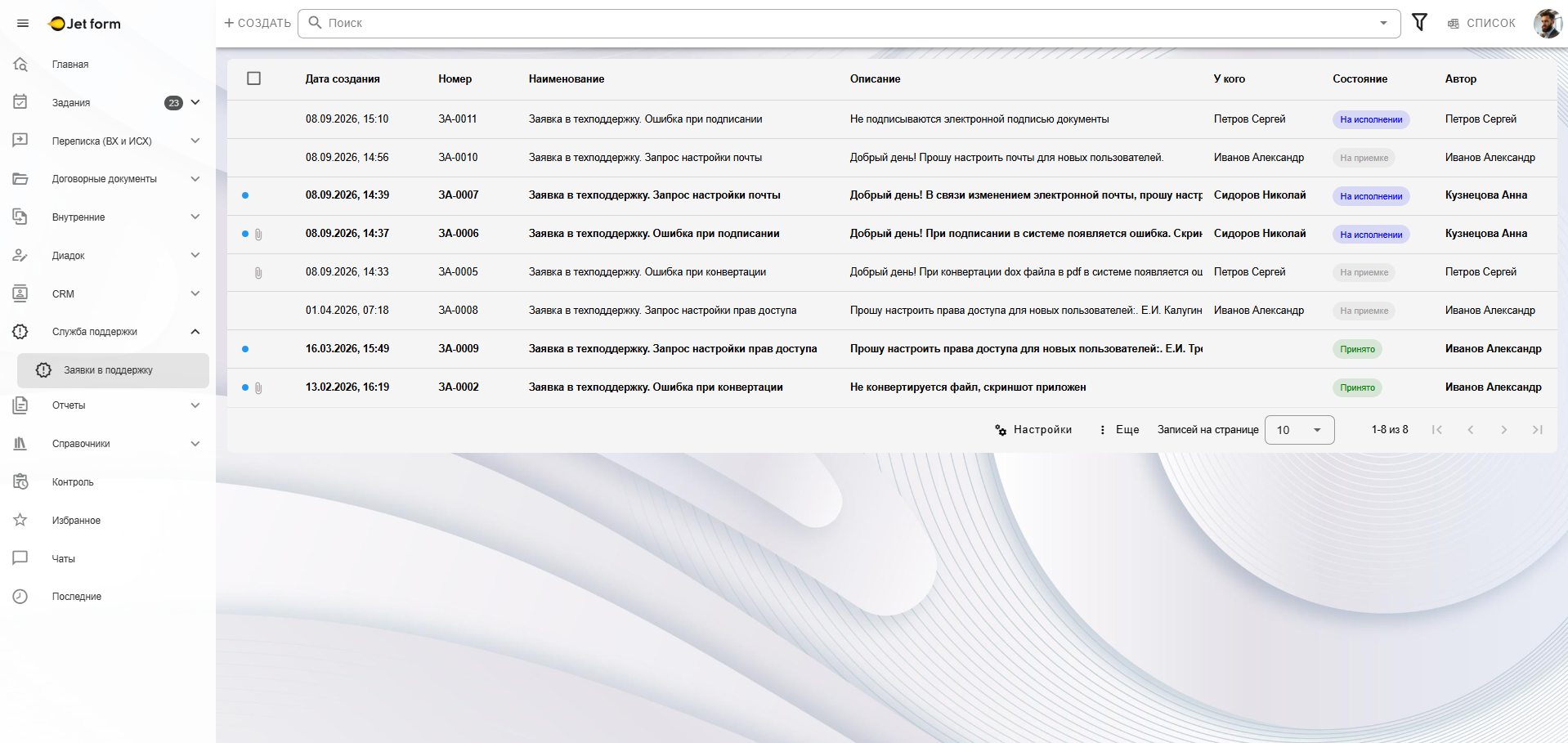
Task: Open the filter funnel icon
Action: 1420,23
